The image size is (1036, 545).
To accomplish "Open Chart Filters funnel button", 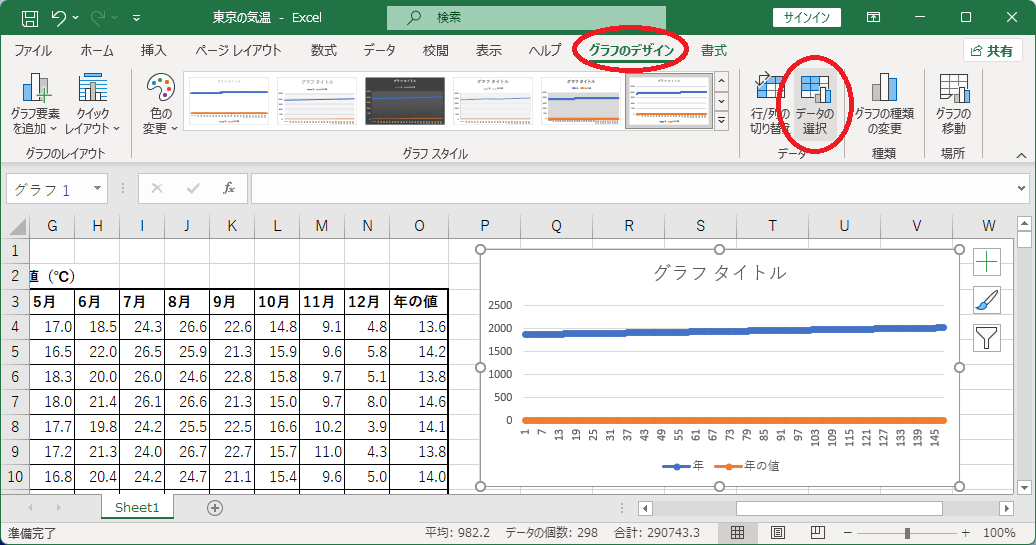I will click(x=986, y=338).
